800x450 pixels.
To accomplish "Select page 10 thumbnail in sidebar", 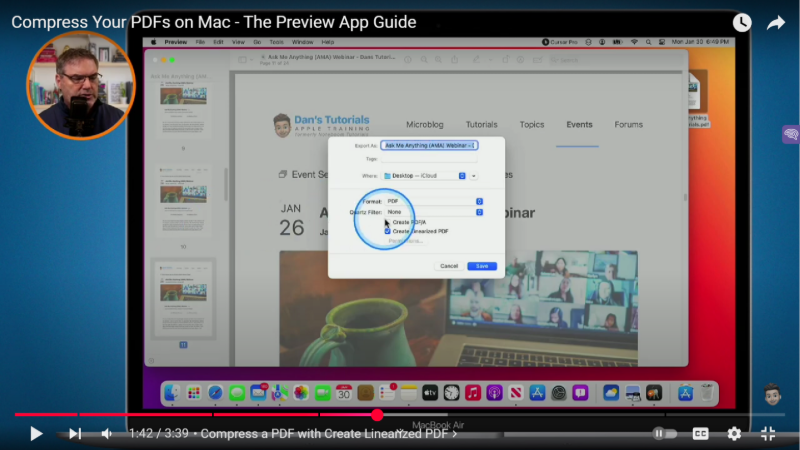I will click(x=183, y=201).
